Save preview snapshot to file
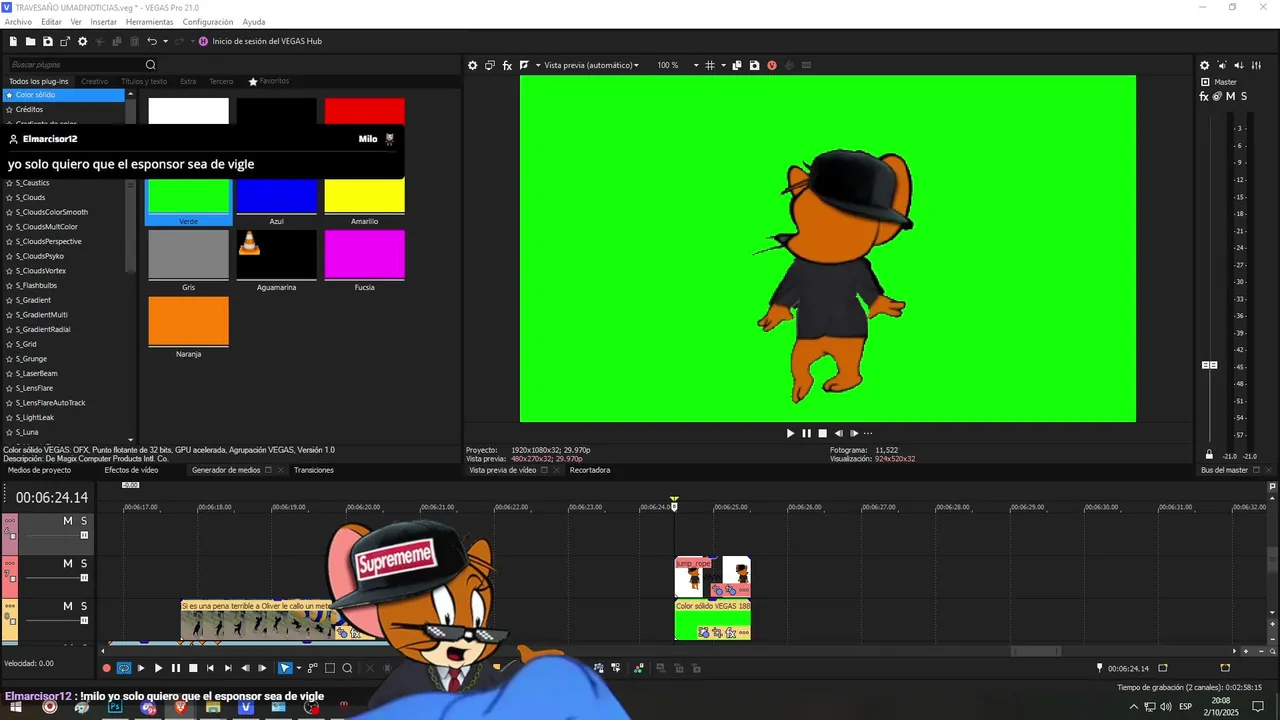The width and height of the screenshot is (1280, 720). coord(754,65)
